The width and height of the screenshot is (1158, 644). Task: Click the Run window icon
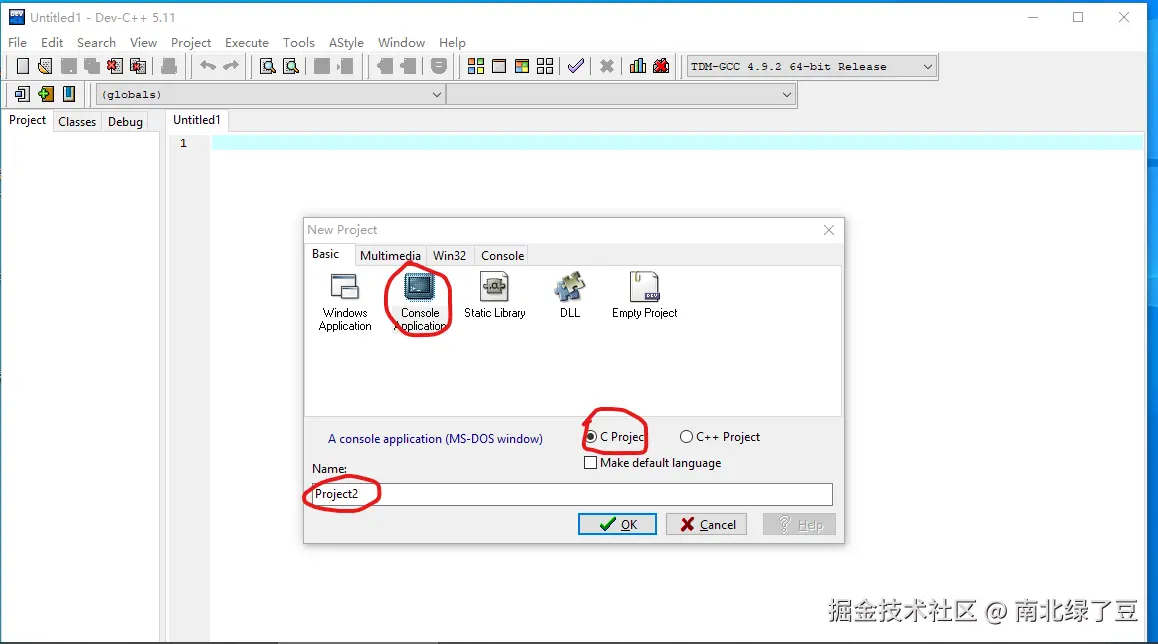tap(499, 66)
